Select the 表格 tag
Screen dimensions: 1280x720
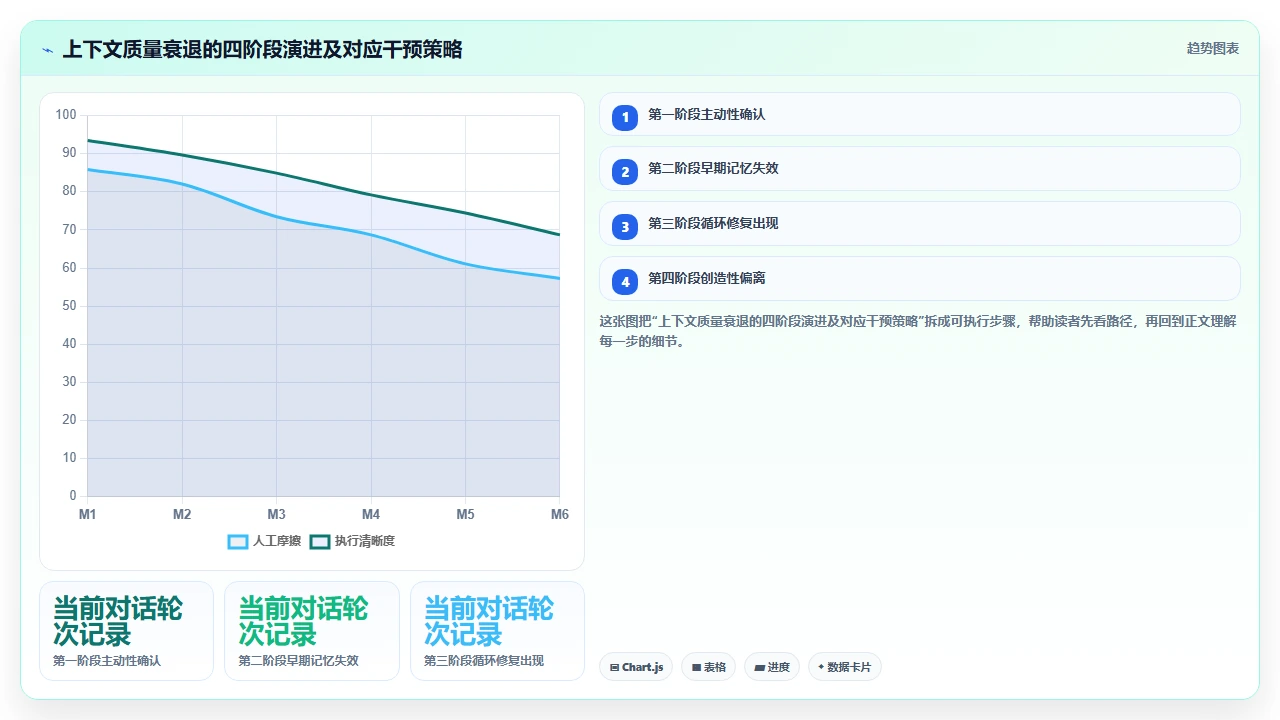(709, 667)
